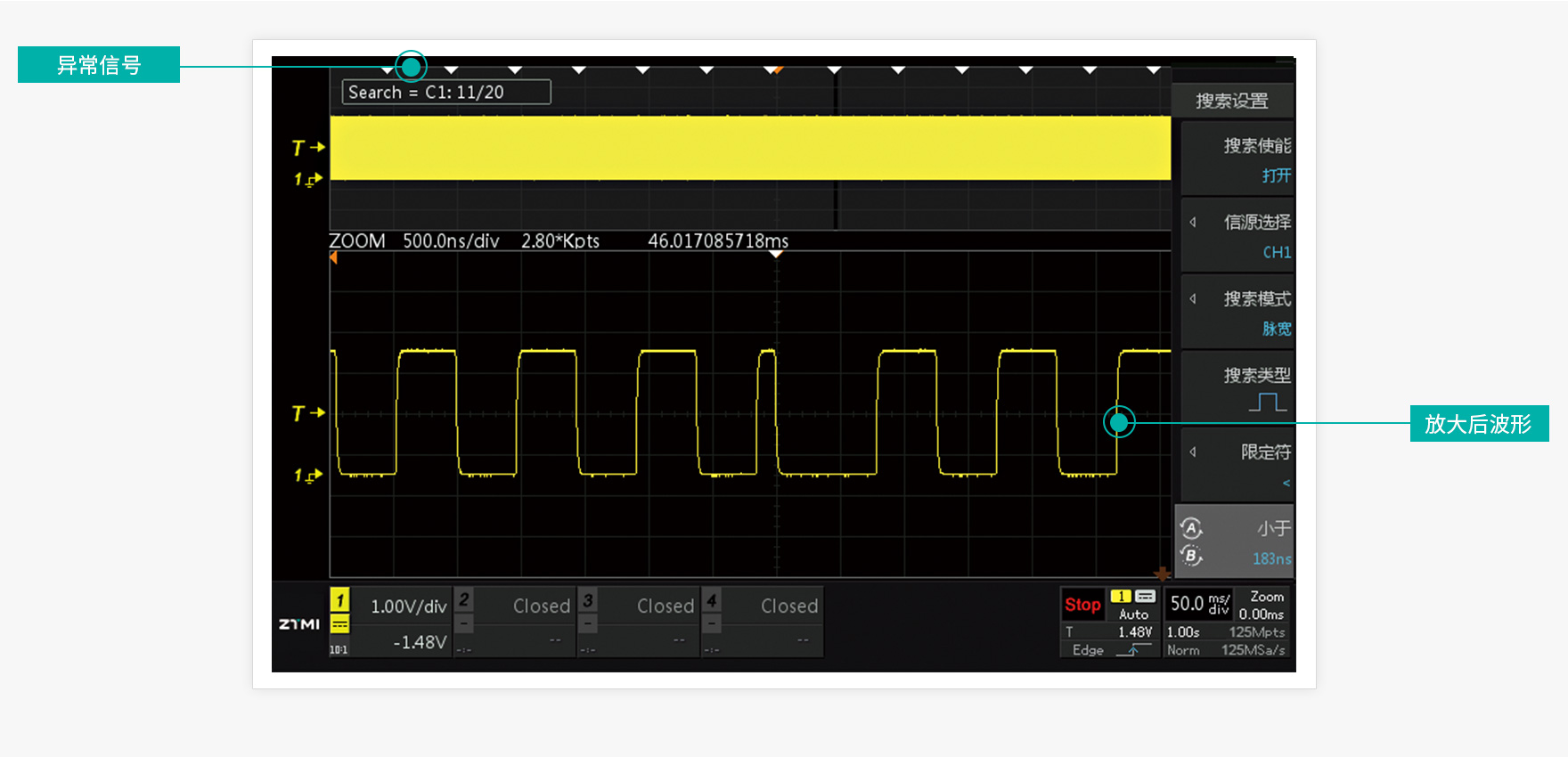1568x757 pixels.
Task: Click channel 1 DC coupling icon
Action: pyautogui.click(x=339, y=625)
